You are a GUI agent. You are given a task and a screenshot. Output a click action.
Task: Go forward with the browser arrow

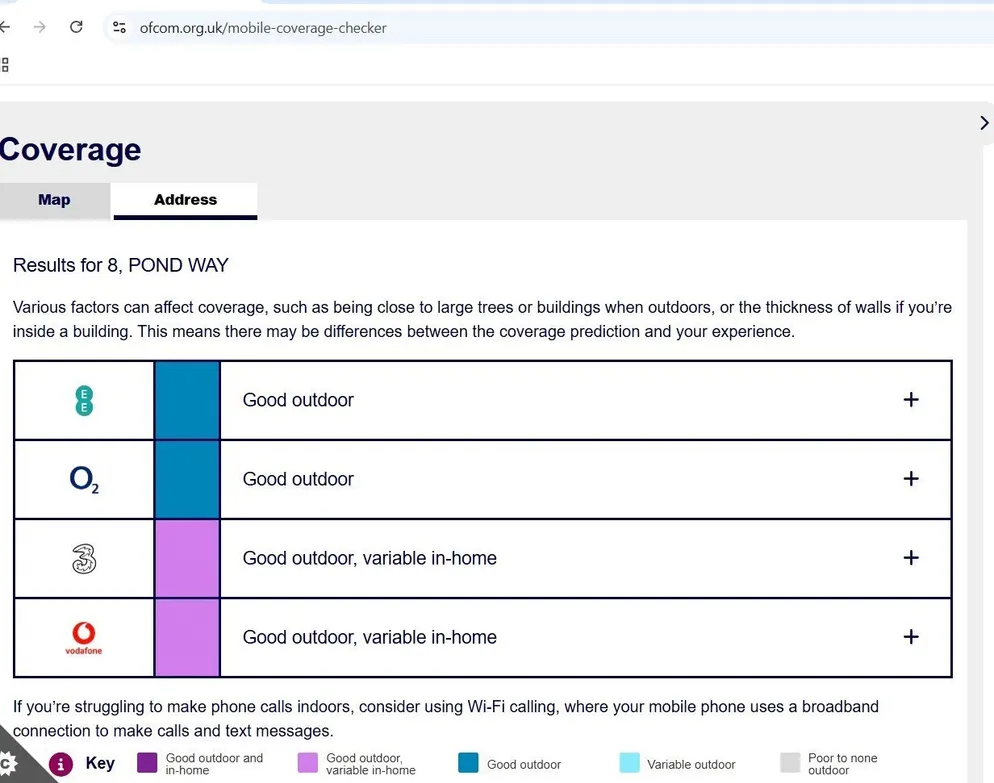39,27
